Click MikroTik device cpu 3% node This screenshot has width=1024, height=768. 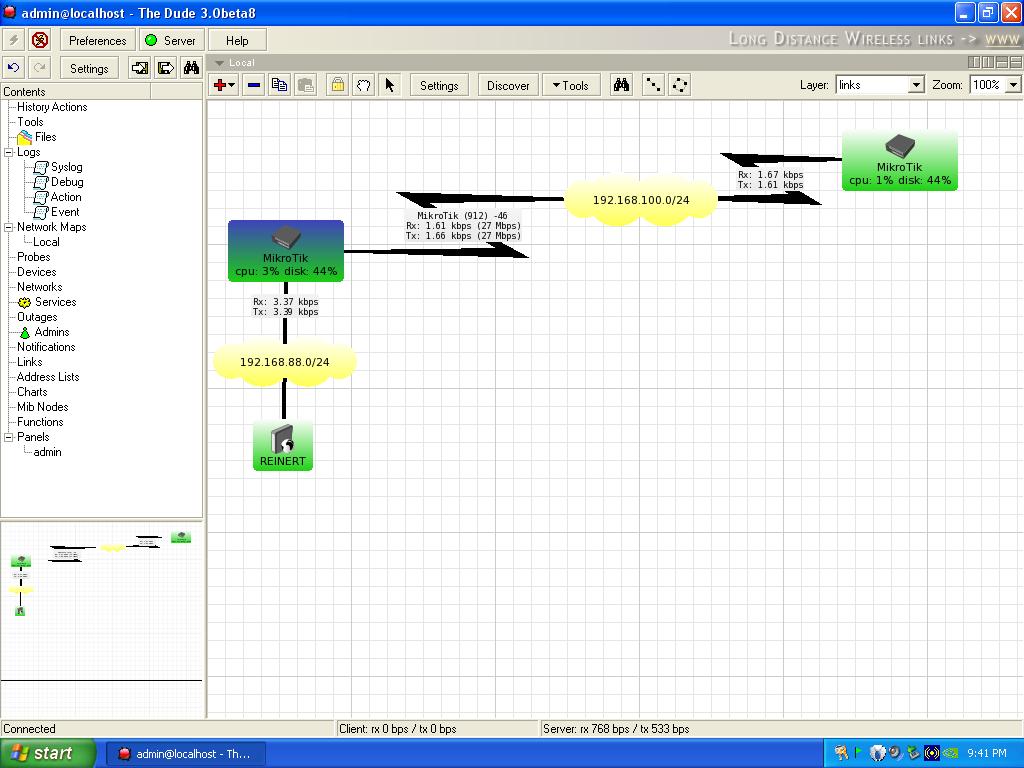tap(286, 251)
